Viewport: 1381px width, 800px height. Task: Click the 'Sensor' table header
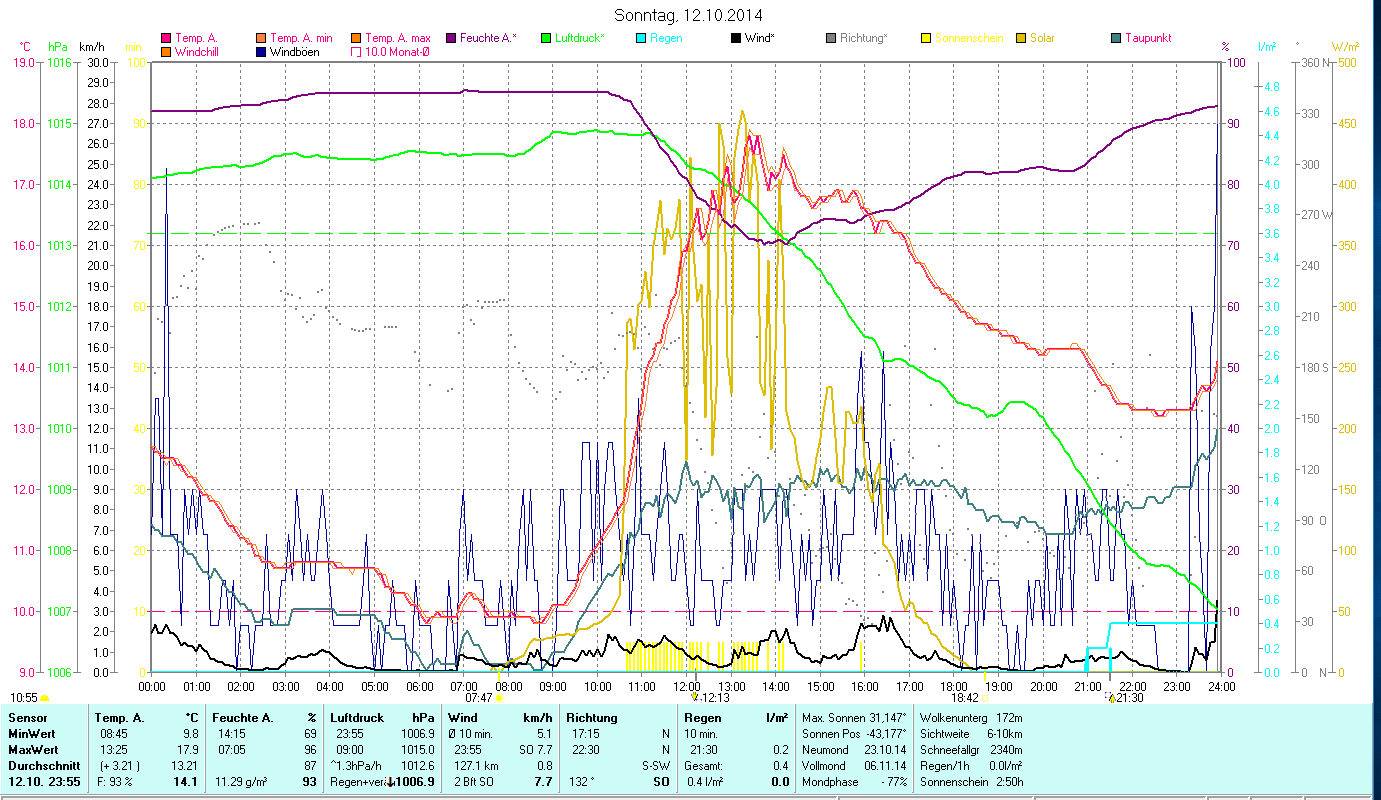coord(27,718)
